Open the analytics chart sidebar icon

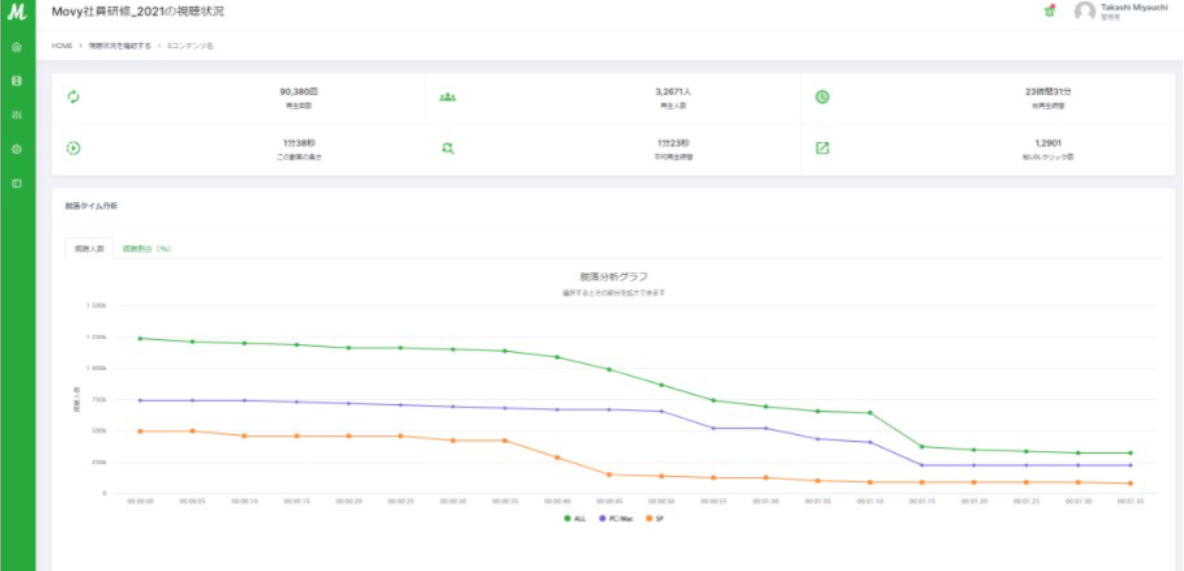click(x=16, y=115)
